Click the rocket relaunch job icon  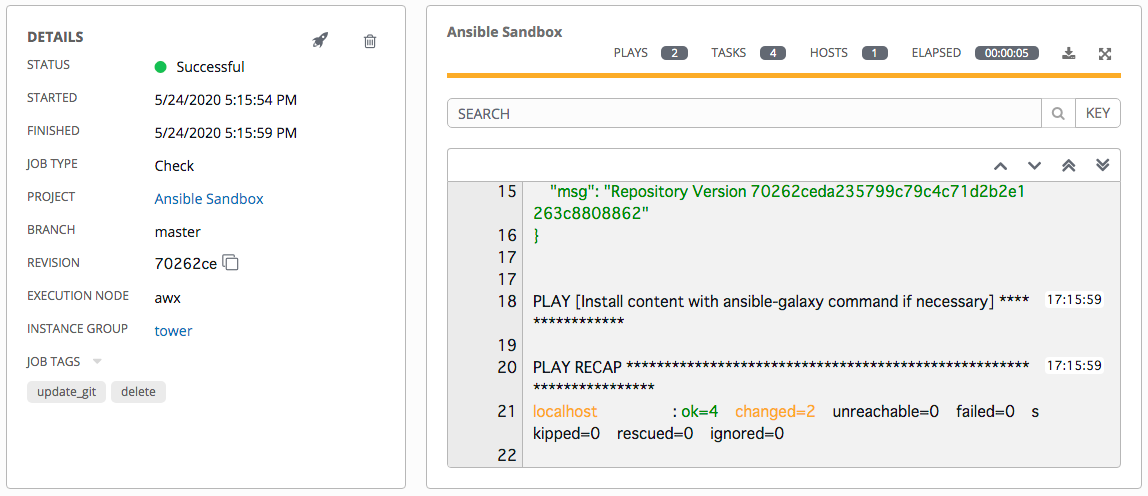coord(320,41)
